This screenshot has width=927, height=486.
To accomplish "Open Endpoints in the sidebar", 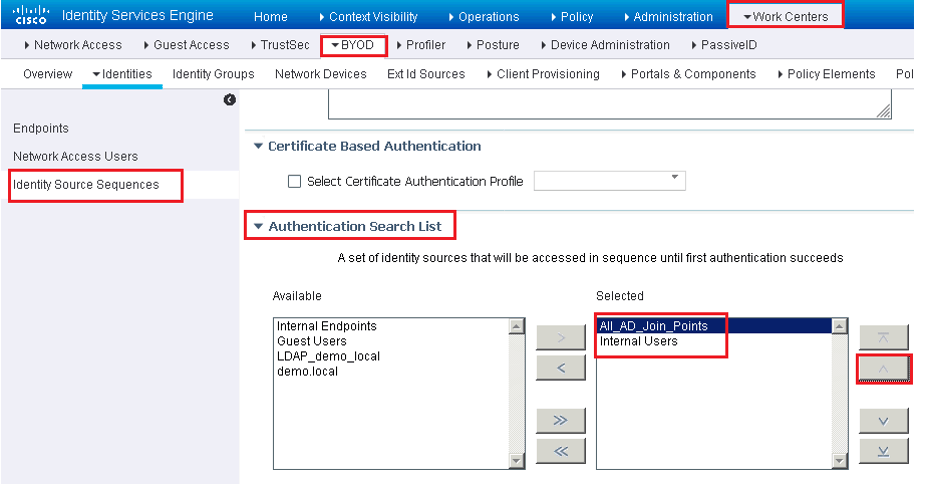I will click(x=41, y=128).
